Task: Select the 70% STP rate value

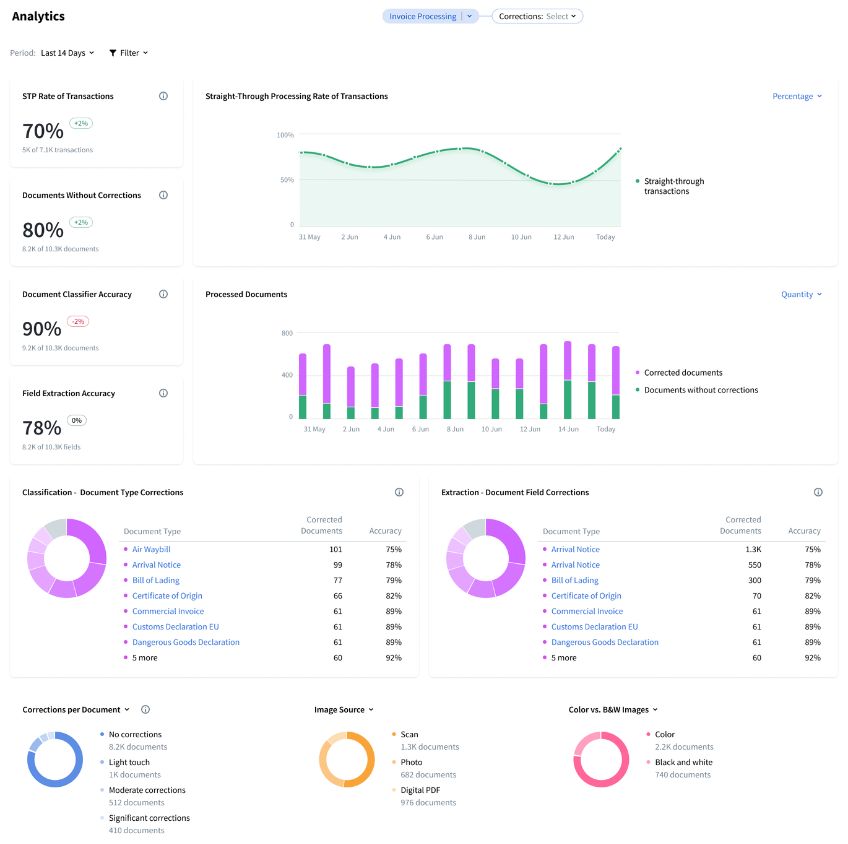Action: [x=43, y=131]
